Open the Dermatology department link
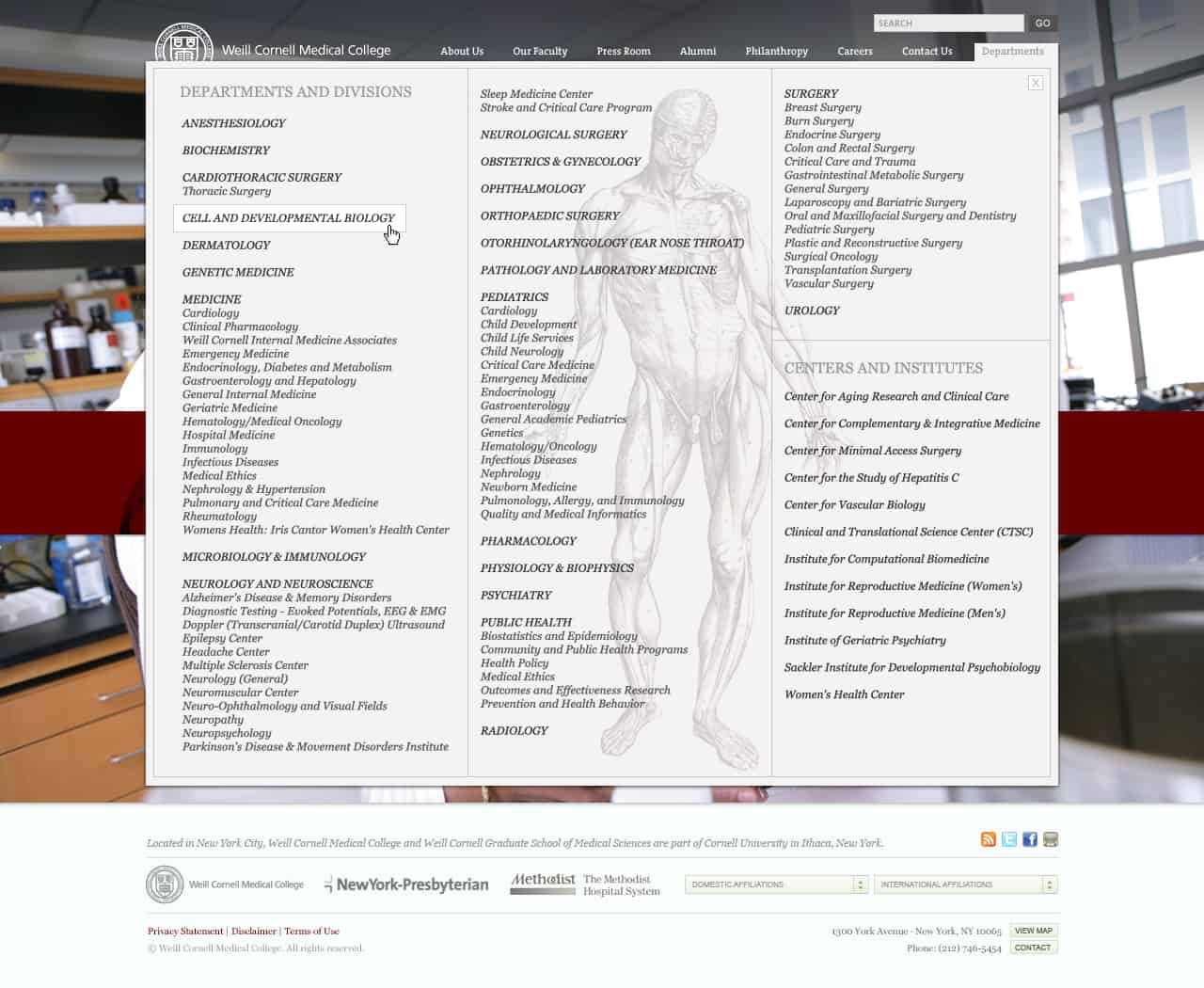The width and height of the screenshot is (1204, 988). 226,246
